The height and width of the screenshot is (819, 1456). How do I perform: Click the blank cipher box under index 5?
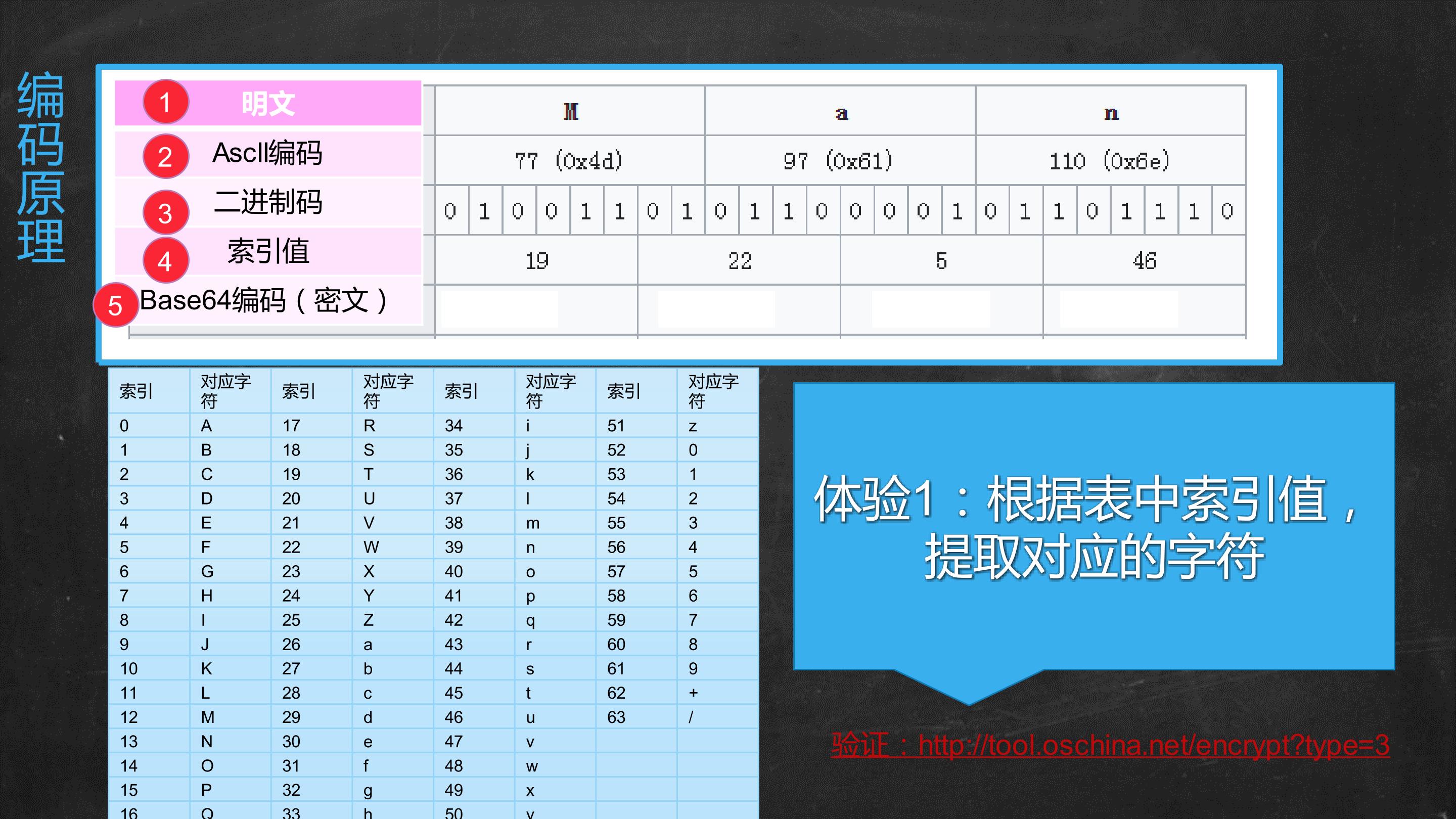click(x=931, y=309)
